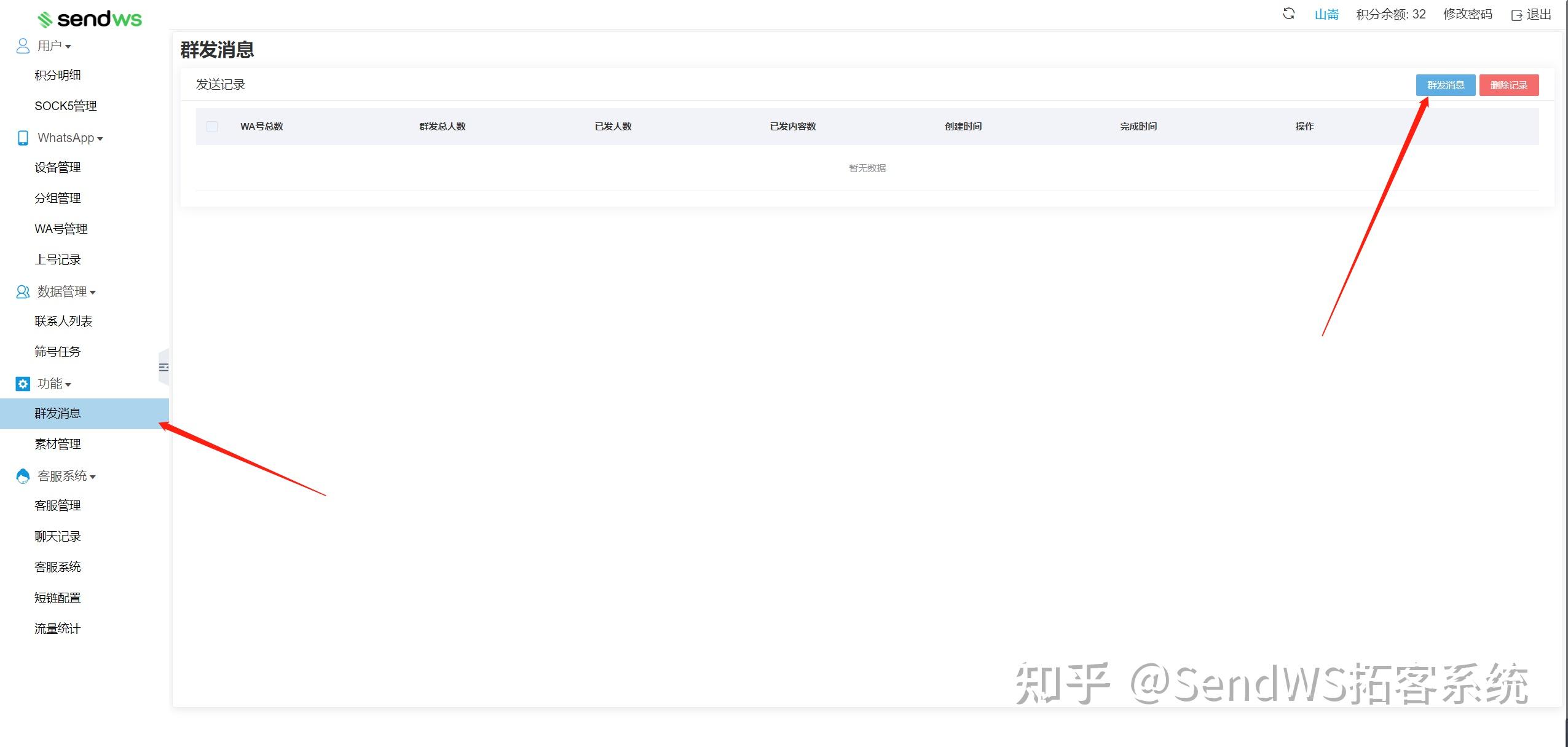Click 退出 to log out

[1531, 14]
